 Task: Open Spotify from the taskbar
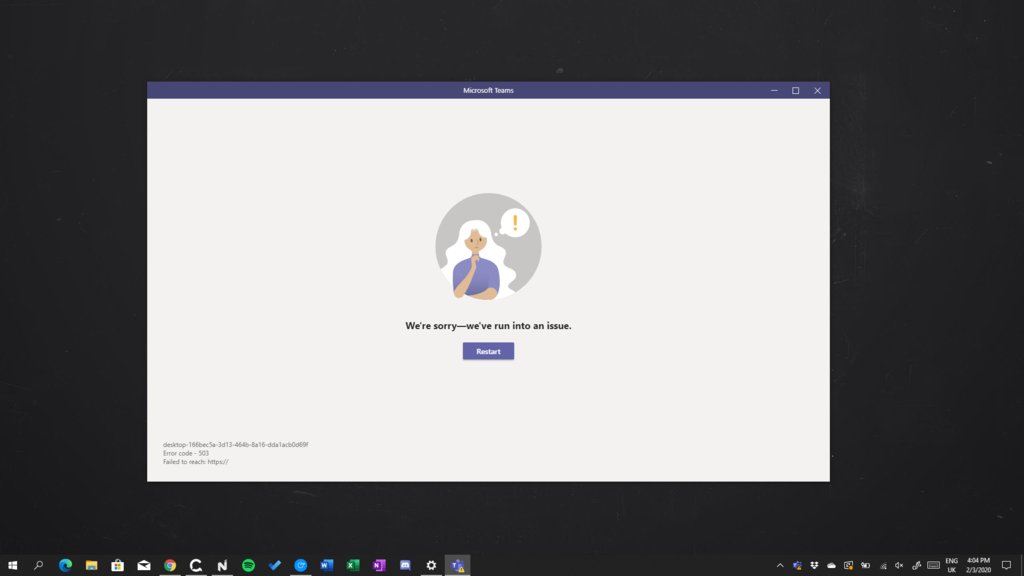coord(248,565)
